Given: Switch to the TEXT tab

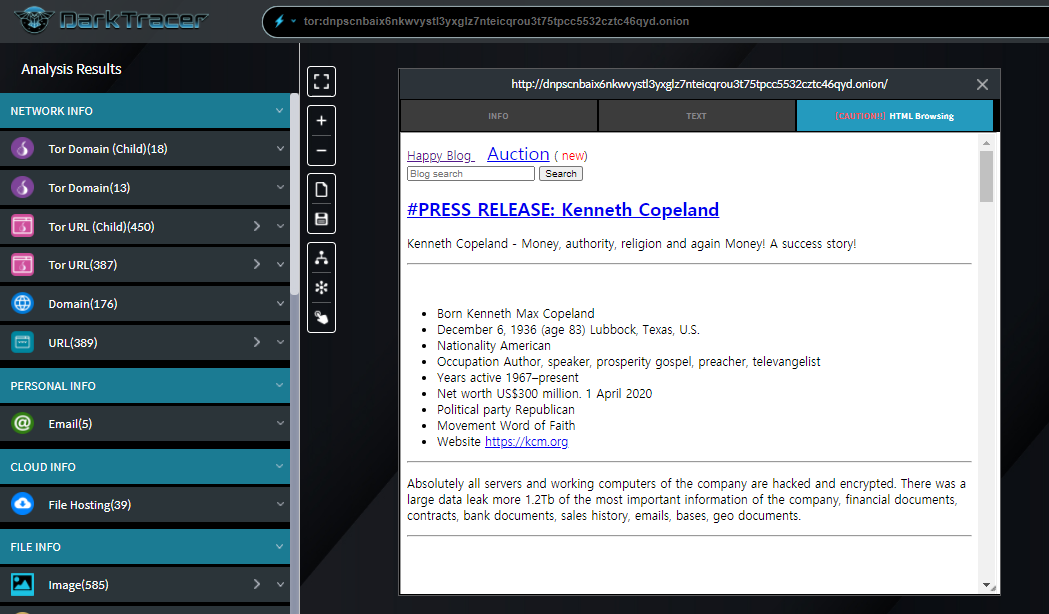Looking at the screenshot, I should (696, 116).
